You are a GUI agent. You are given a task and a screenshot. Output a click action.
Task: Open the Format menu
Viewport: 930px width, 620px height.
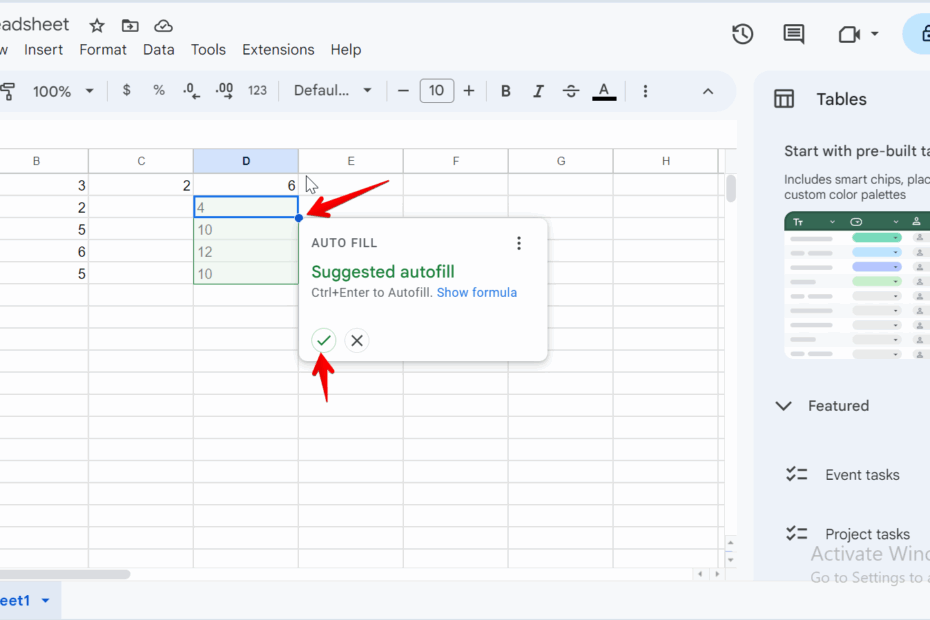[x=103, y=50]
